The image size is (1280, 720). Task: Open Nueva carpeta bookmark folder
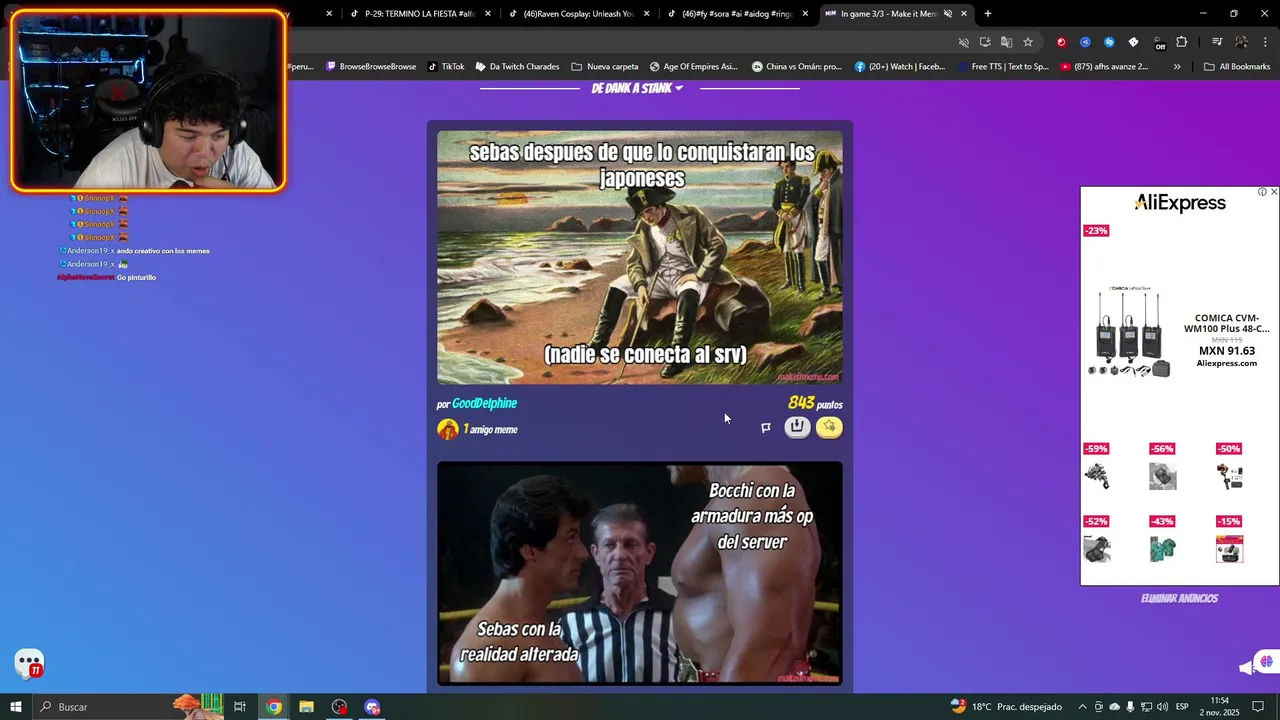tap(604, 67)
